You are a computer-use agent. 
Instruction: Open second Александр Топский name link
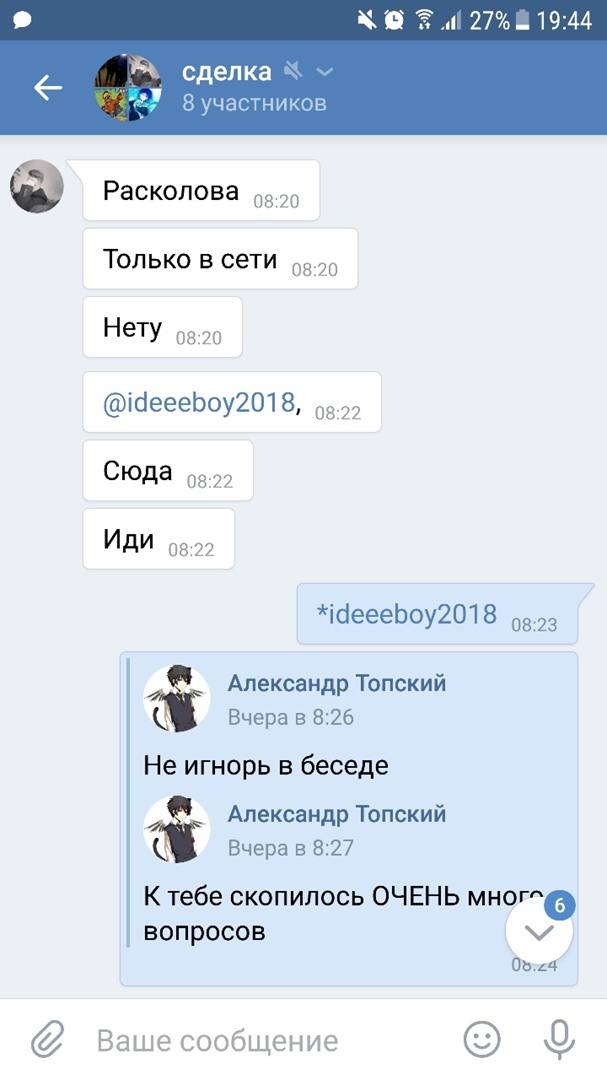coord(337,813)
